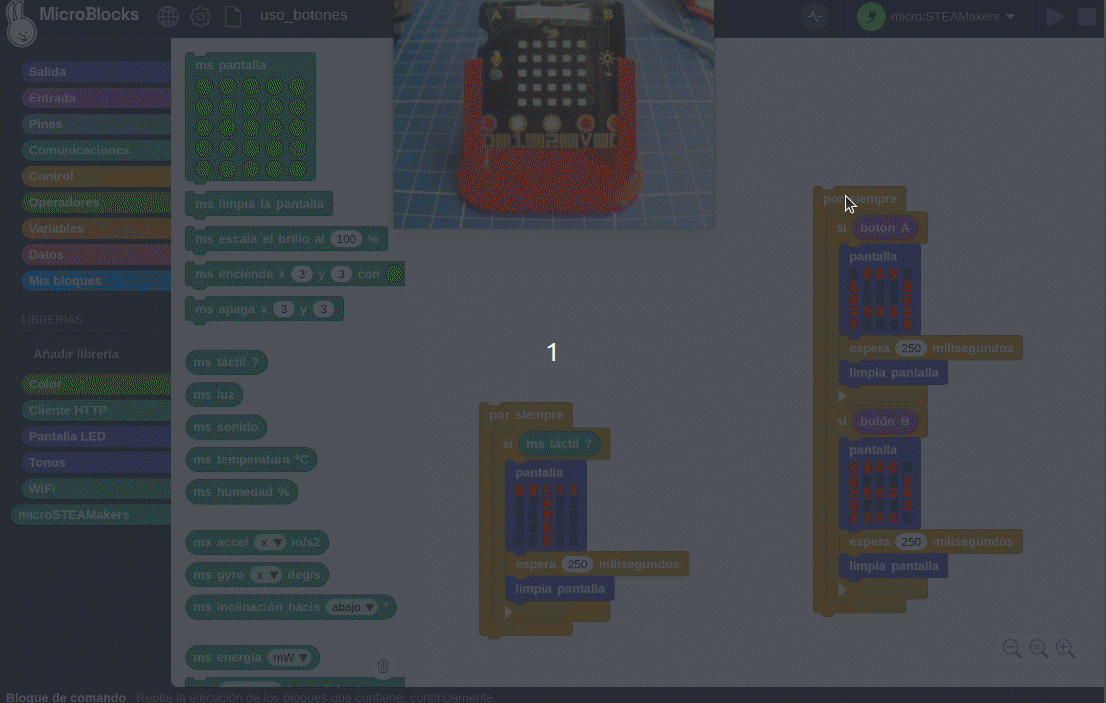This screenshot has width=1106, height=703.
Task: Expand the arrow under ms táctil if-block
Action: [x=509, y=612]
